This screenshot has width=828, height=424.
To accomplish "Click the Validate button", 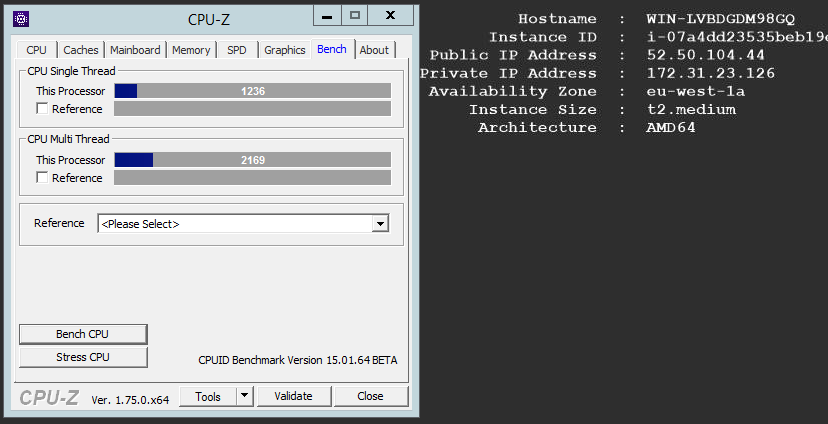I will coord(294,397).
